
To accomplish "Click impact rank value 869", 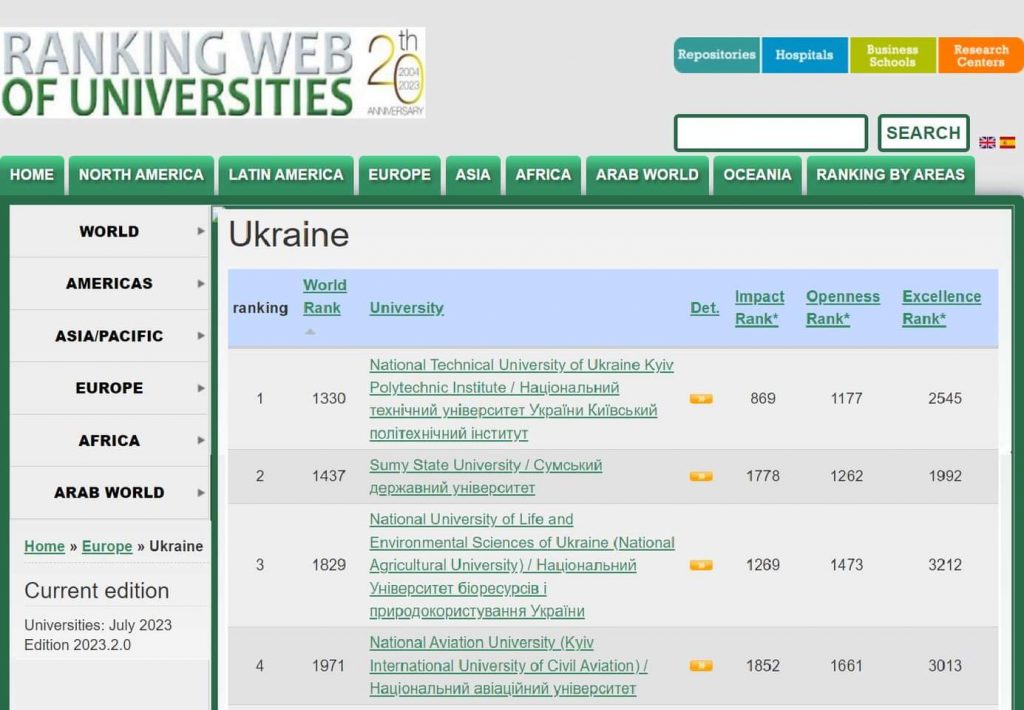I will pos(763,398).
